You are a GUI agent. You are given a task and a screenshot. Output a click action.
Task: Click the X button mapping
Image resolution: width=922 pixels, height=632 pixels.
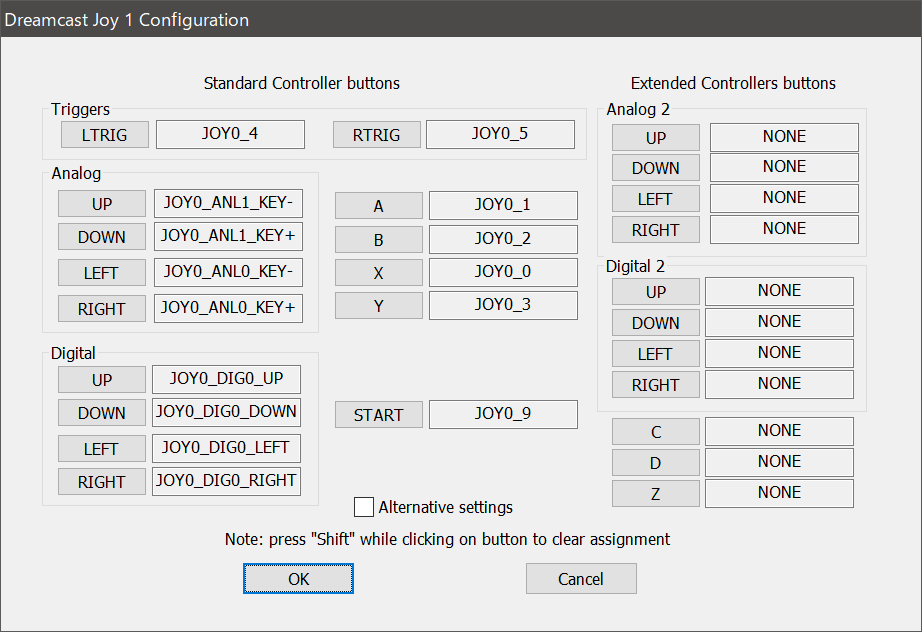pyautogui.click(x=379, y=272)
